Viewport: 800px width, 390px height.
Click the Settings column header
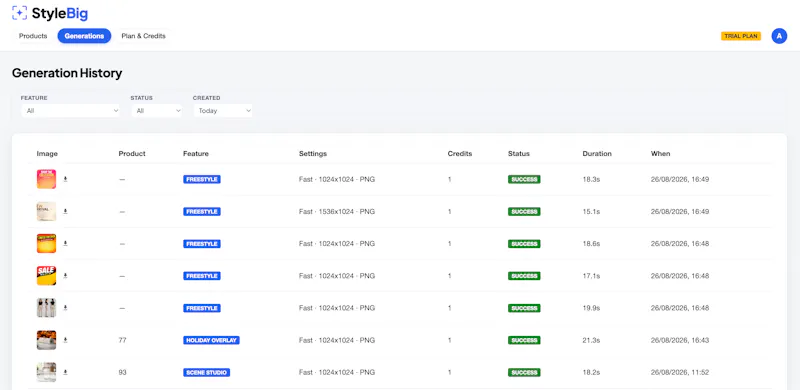[313, 154]
